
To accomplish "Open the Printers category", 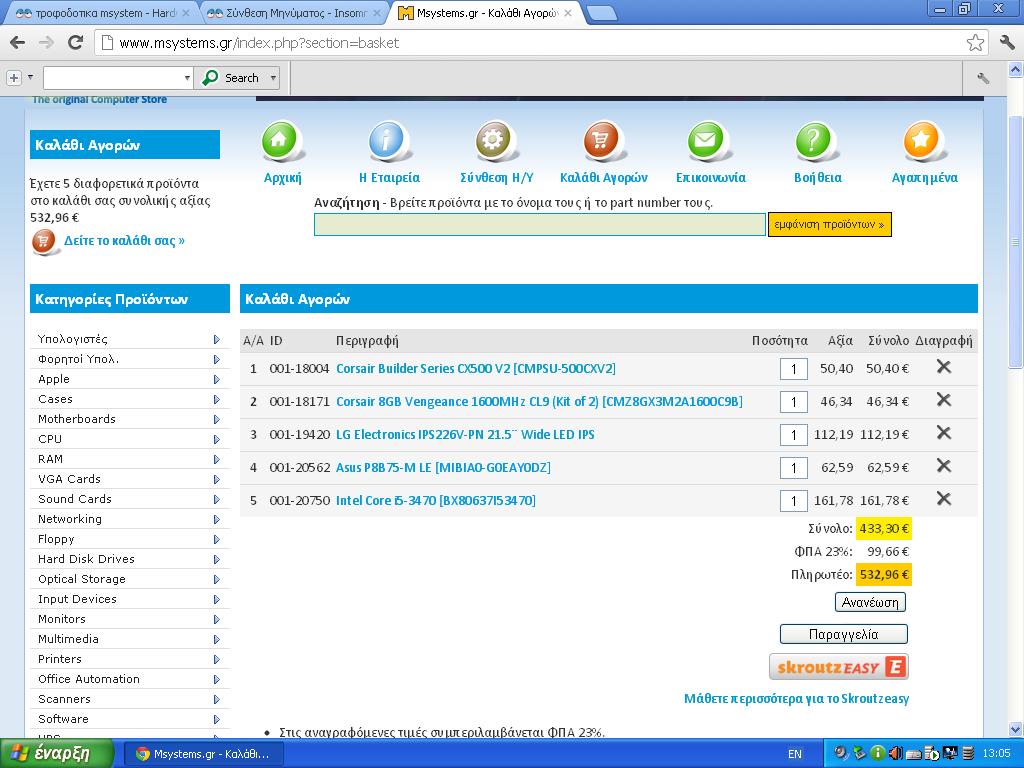I will pyautogui.click(x=60, y=659).
